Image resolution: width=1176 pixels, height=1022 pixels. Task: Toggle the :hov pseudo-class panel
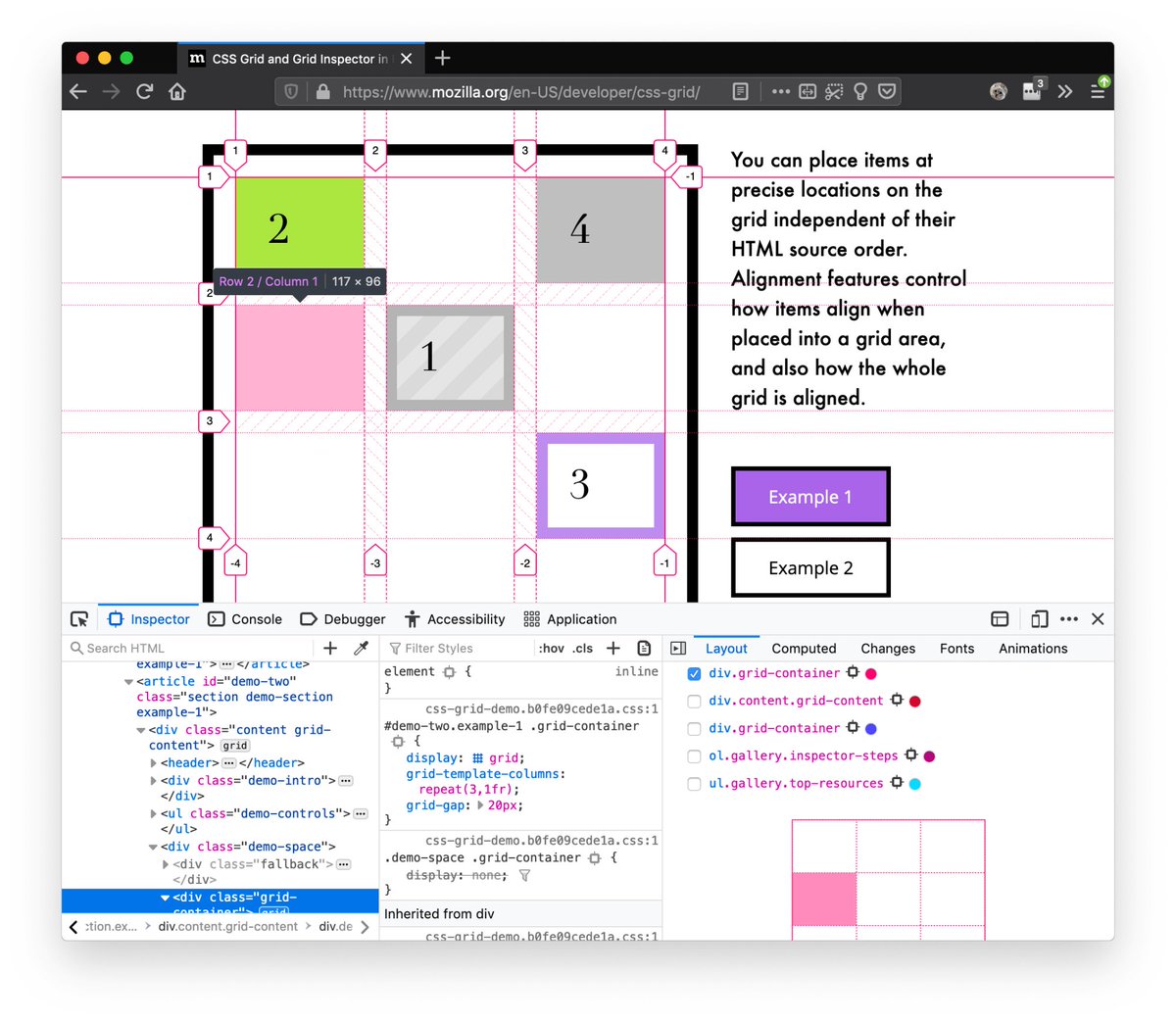552,648
